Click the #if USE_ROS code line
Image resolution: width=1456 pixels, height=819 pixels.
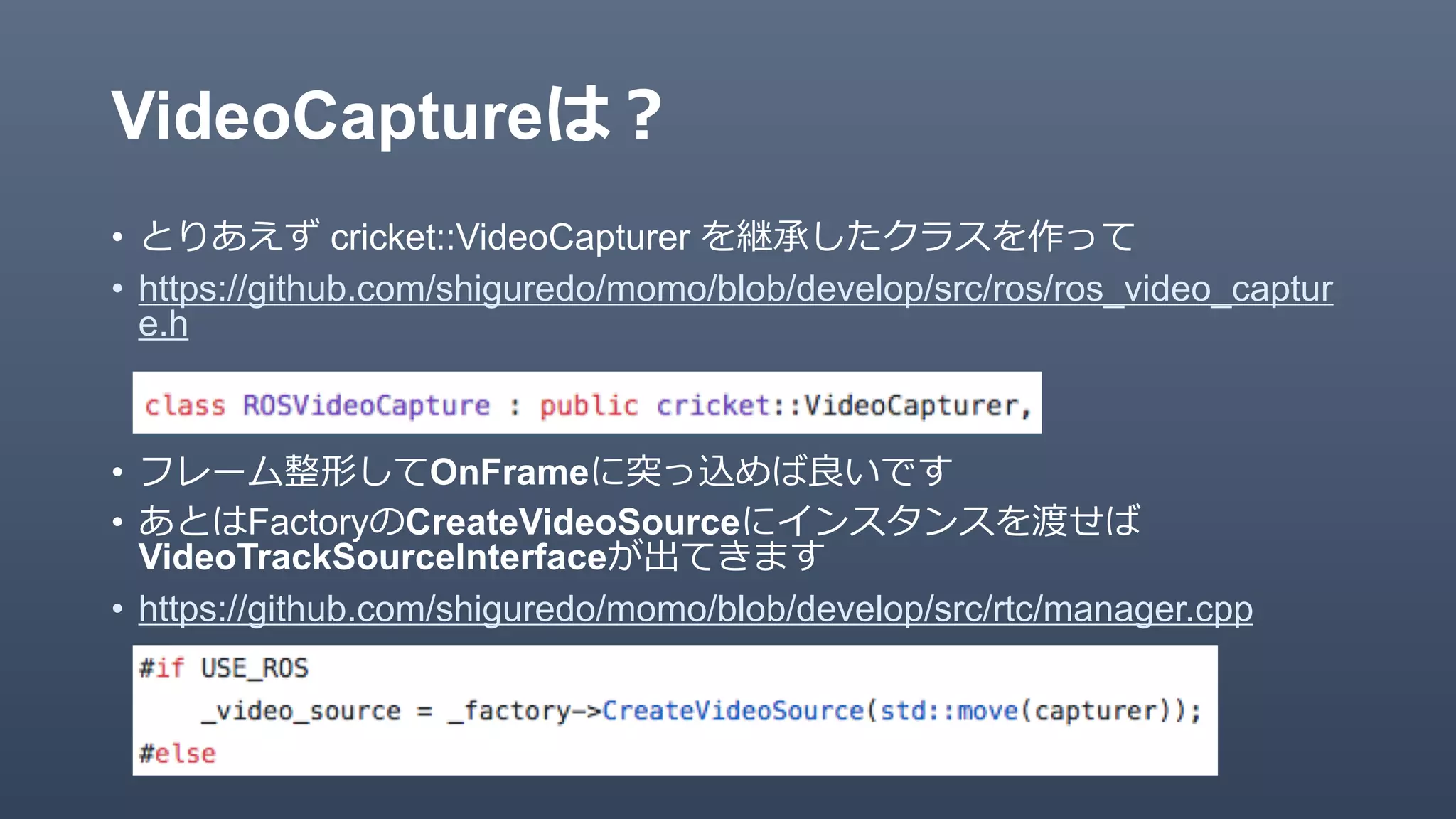(224, 668)
